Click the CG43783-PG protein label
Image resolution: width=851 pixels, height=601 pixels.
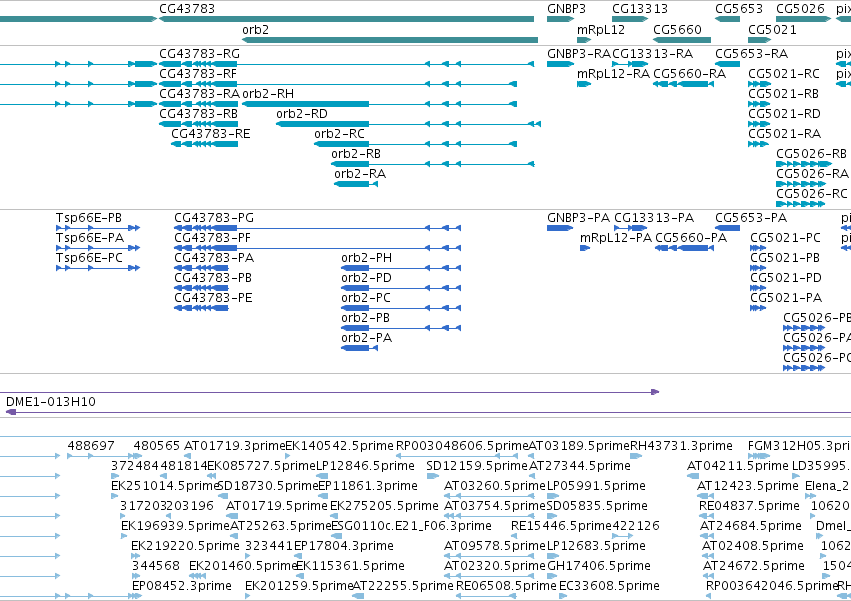[x=214, y=218]
